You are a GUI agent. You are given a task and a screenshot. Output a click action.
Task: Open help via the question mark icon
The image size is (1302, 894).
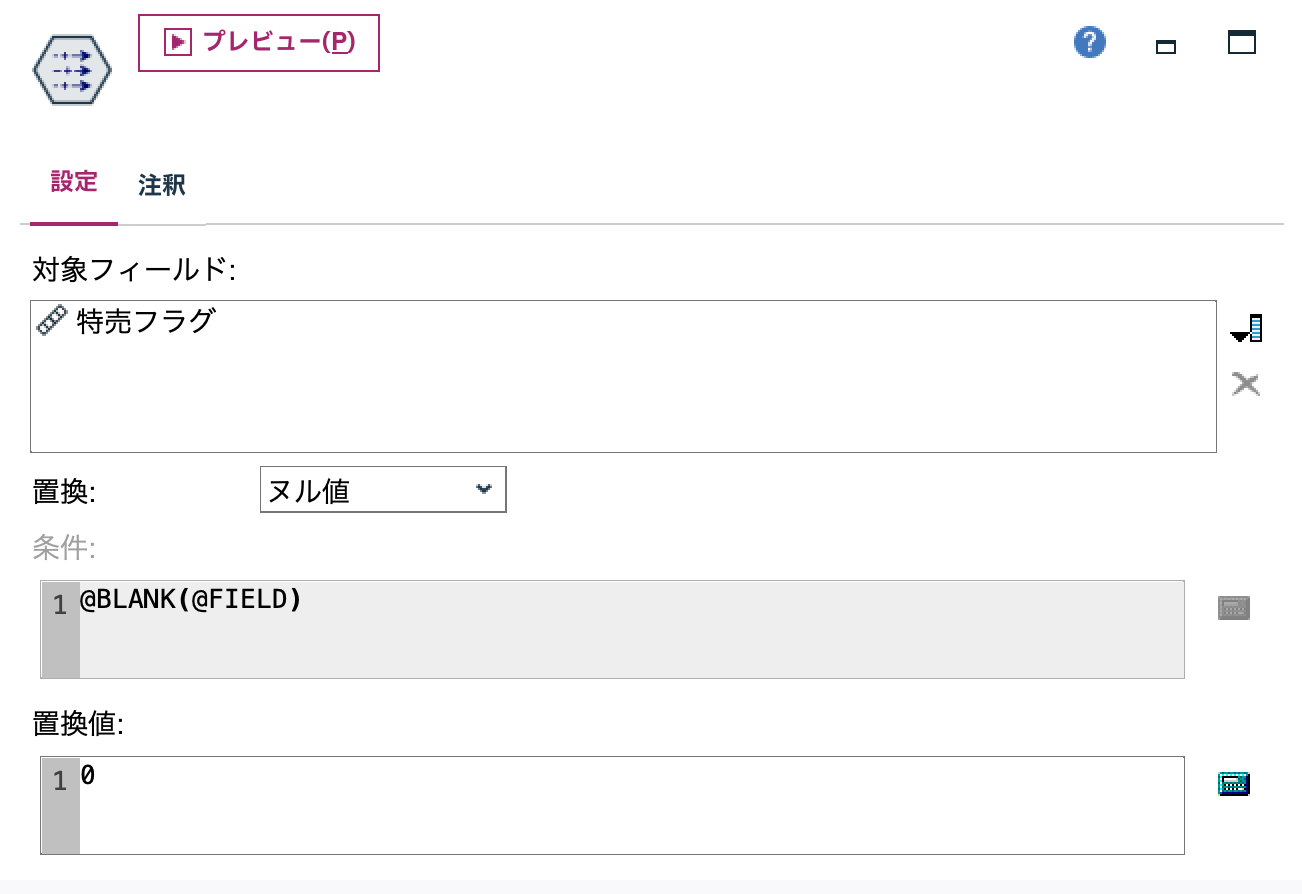(1089, 42)
